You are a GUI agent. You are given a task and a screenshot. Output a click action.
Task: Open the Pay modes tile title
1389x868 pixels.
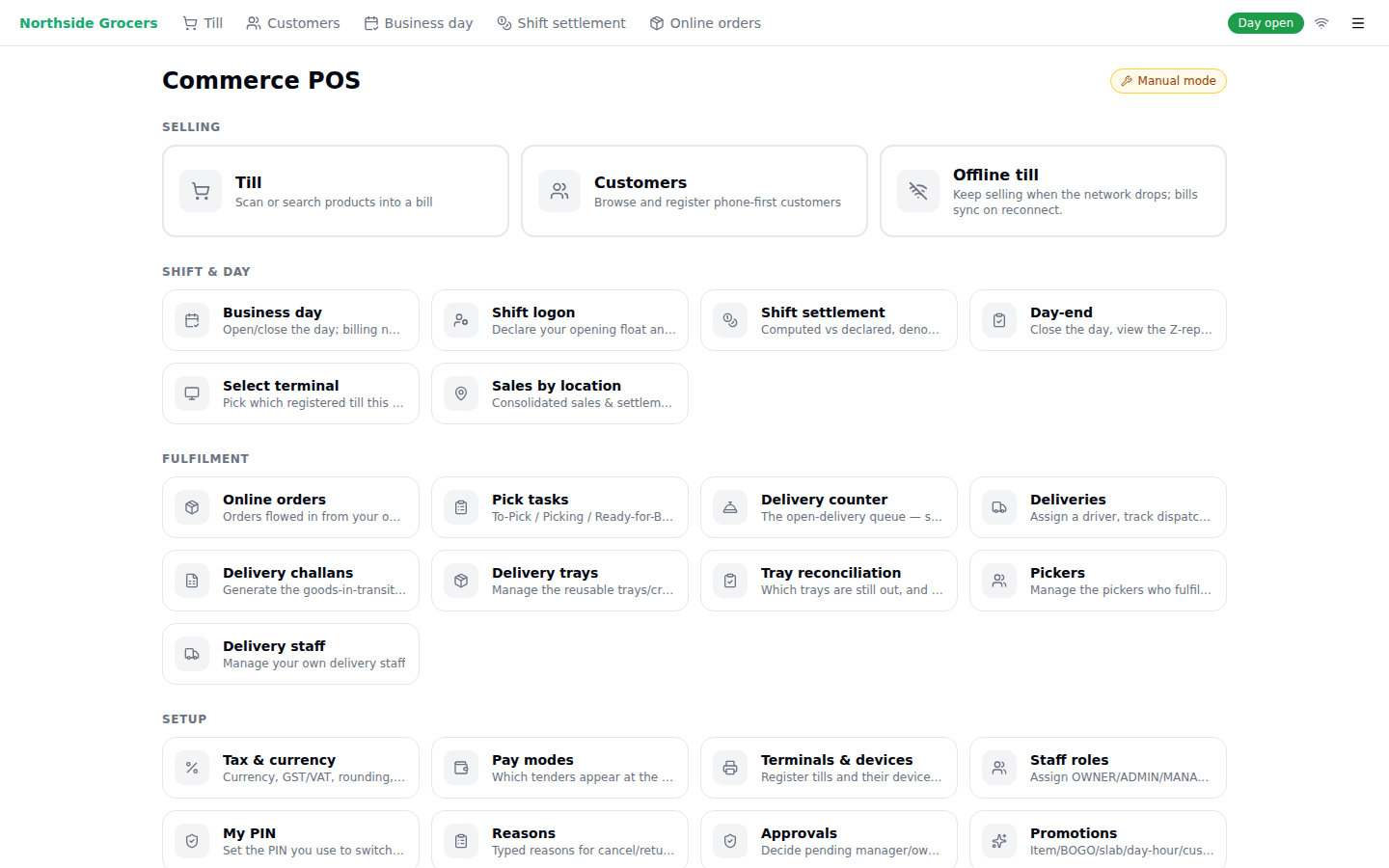click(x=532, y=760)
